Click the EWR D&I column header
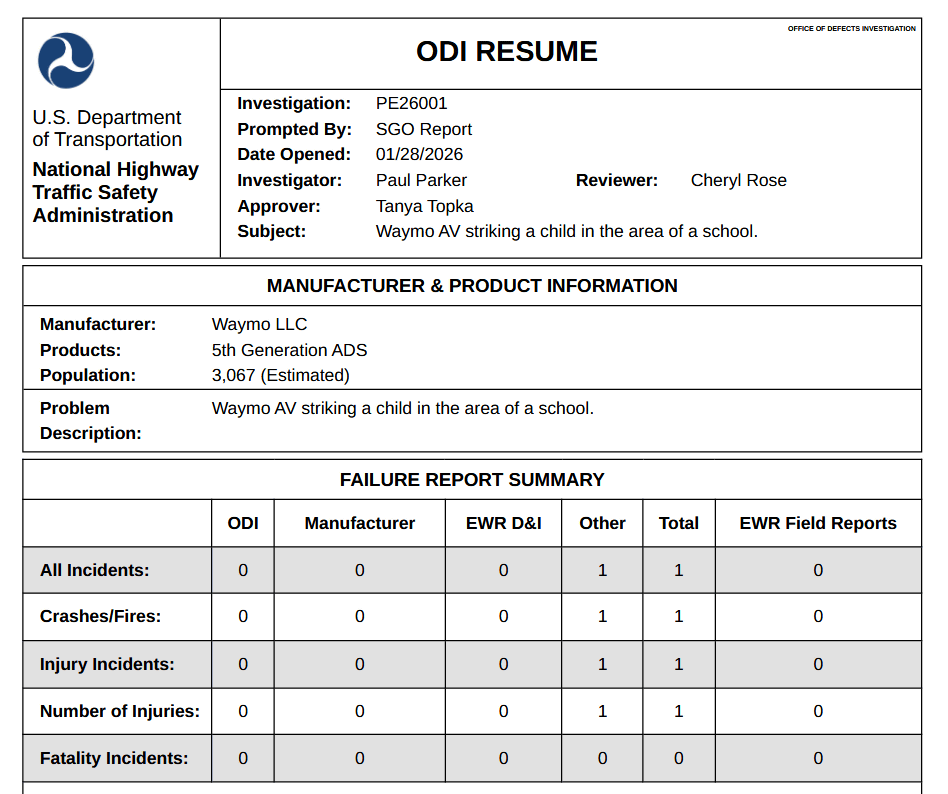 tap(503, 523)
